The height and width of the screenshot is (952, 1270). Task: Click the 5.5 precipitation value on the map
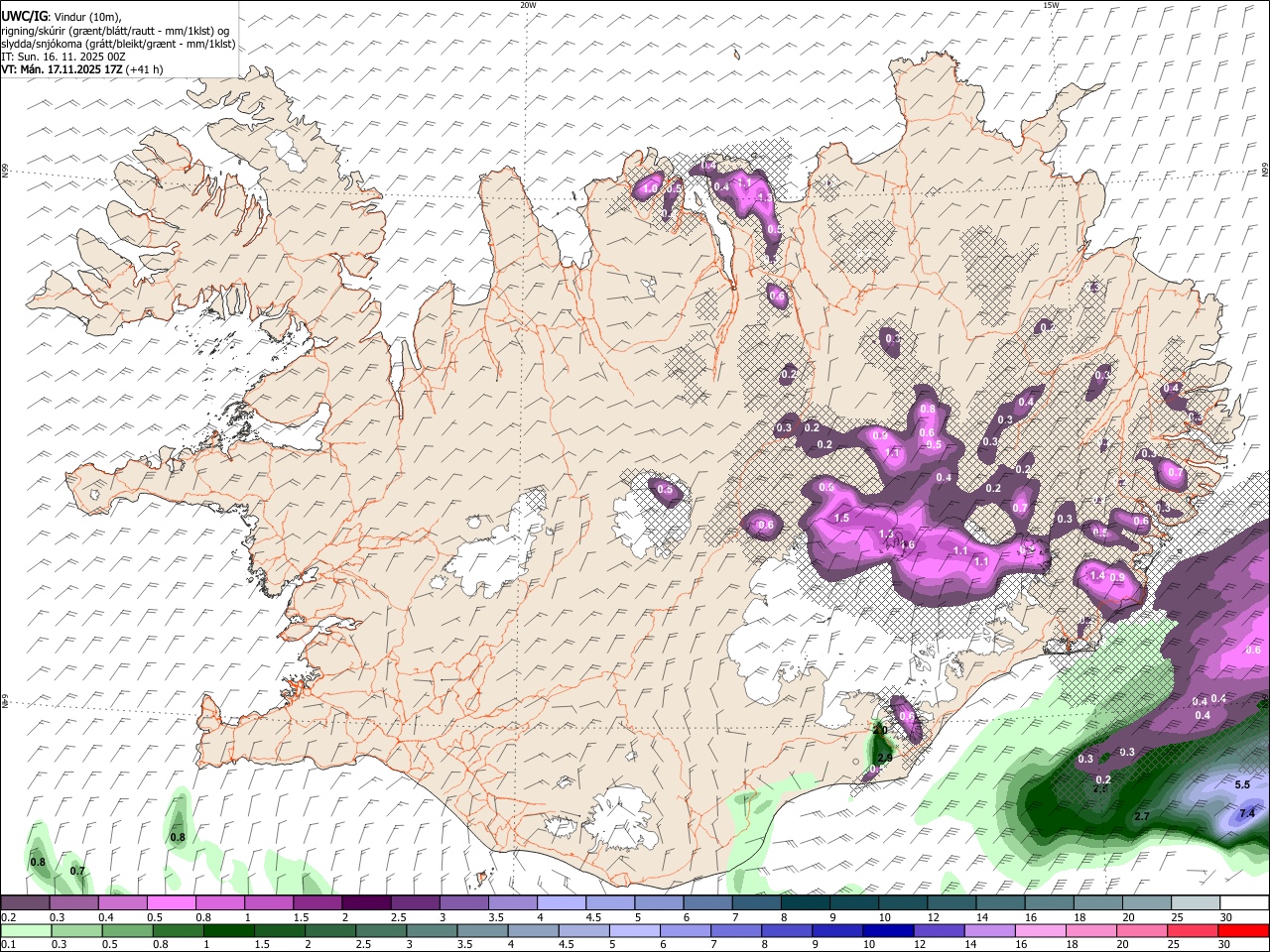pos(1242,785)
